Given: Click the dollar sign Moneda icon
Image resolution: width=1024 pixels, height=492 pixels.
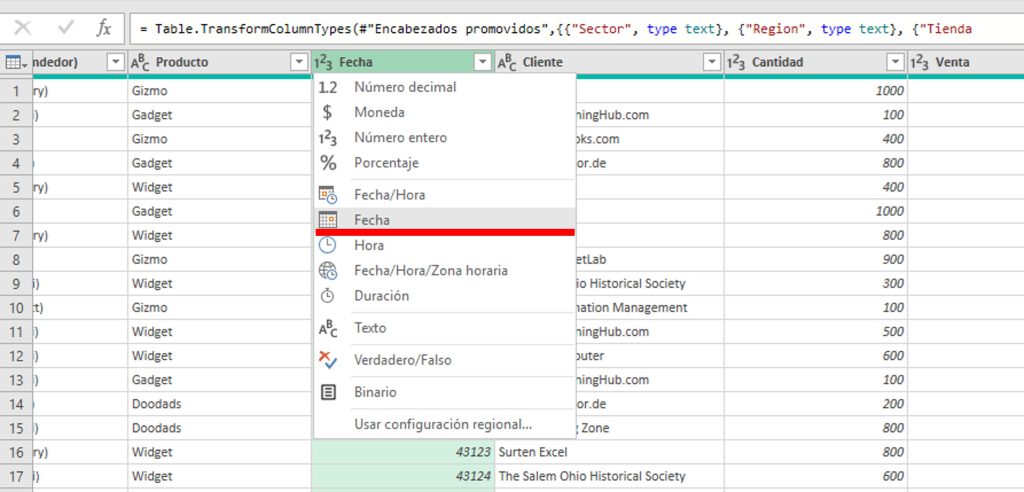Looking at the screenshot, I should 328,112.
